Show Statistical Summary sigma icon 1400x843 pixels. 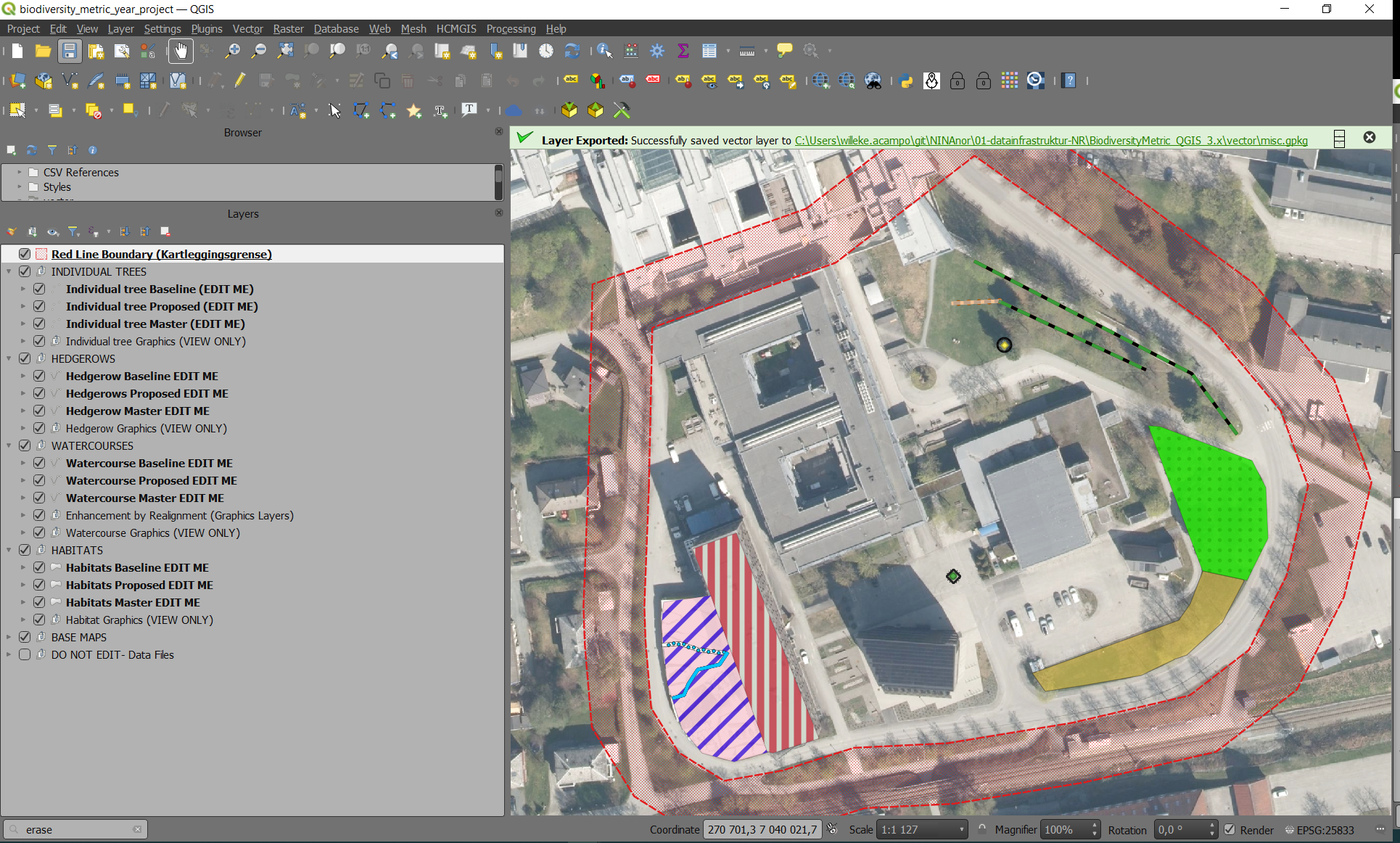(x=683, y=51)
